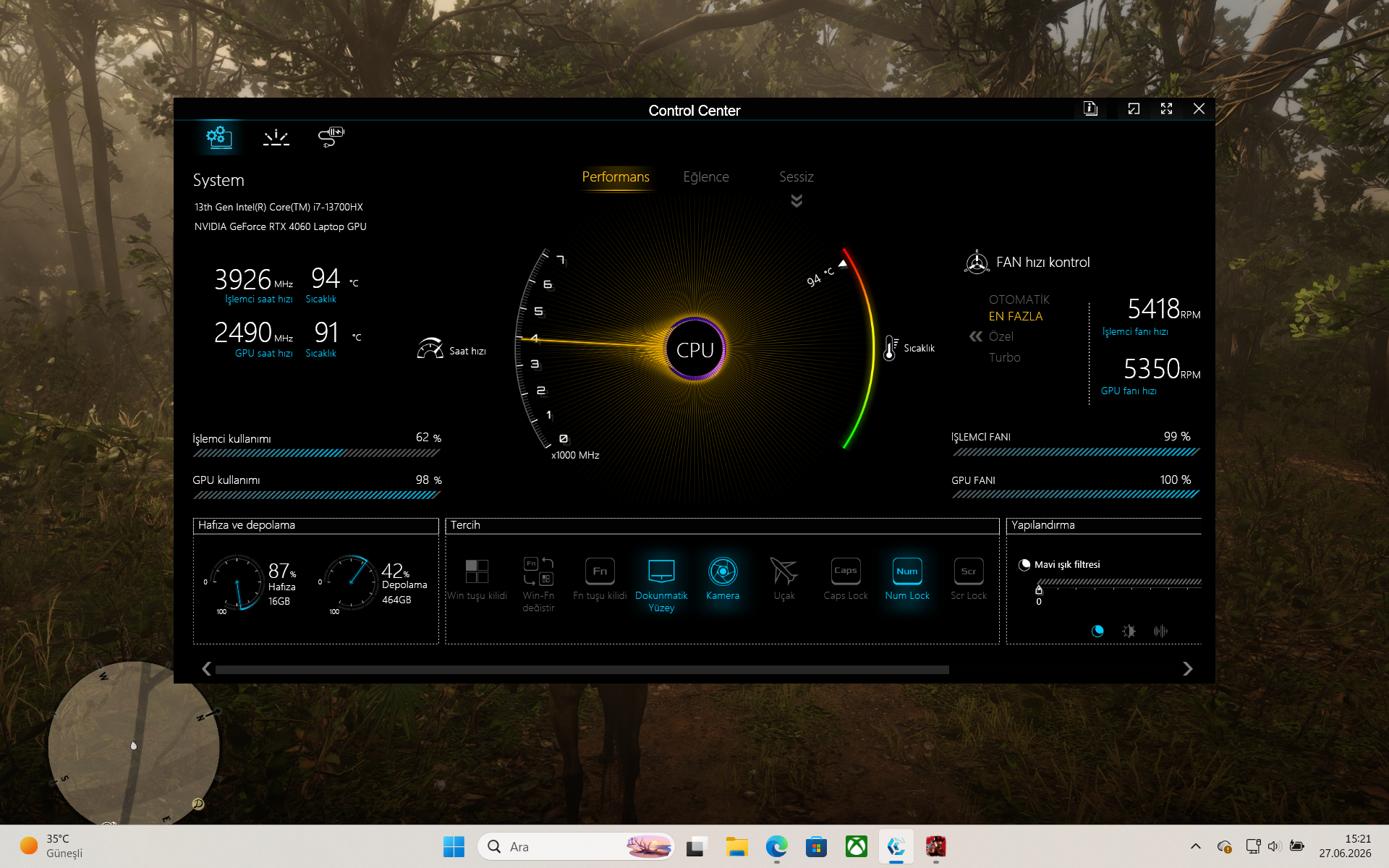
Task: Open the weather widget showing 35°C
Action: (x=52, y=846)
